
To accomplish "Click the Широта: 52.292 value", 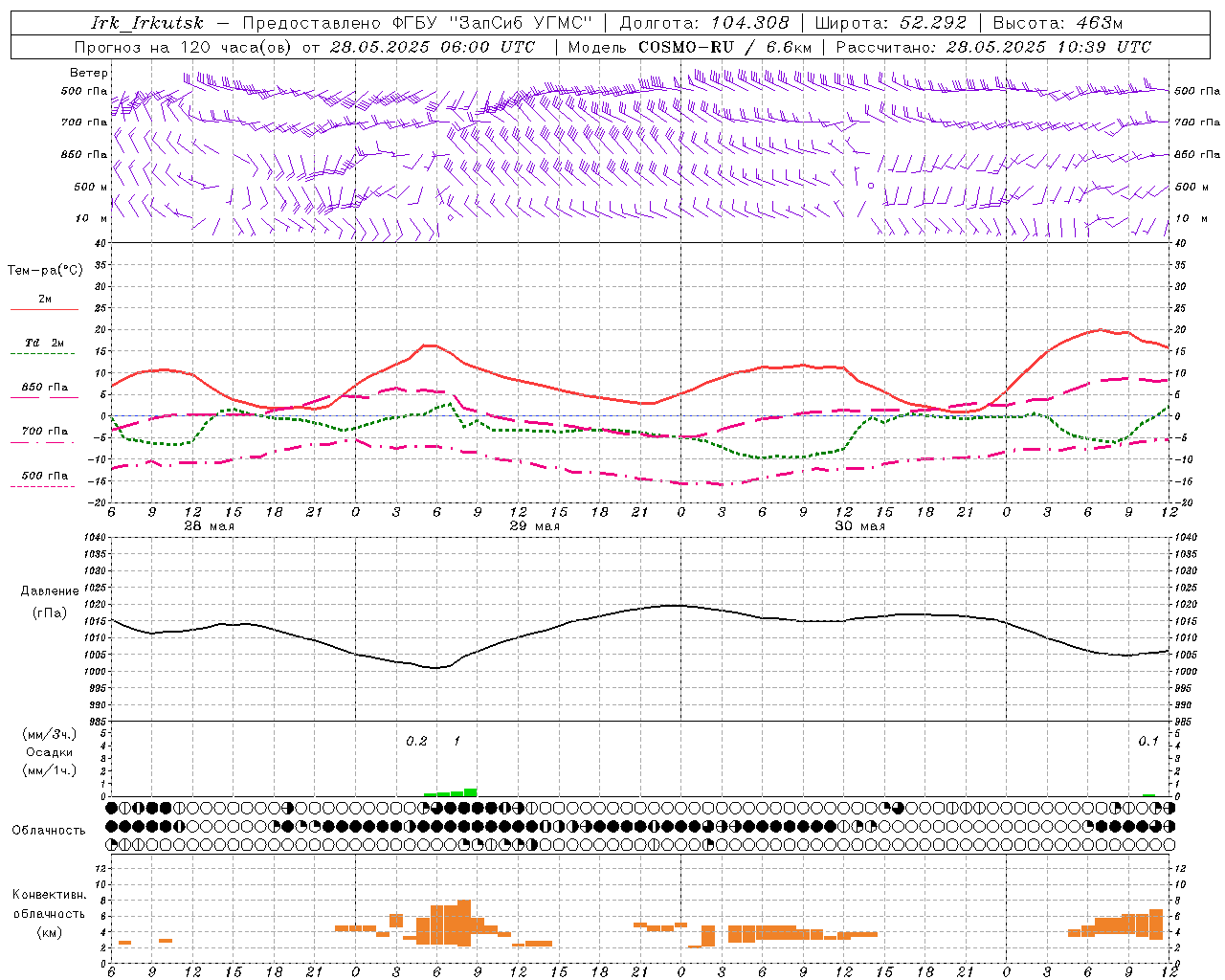I will point(891,23).
